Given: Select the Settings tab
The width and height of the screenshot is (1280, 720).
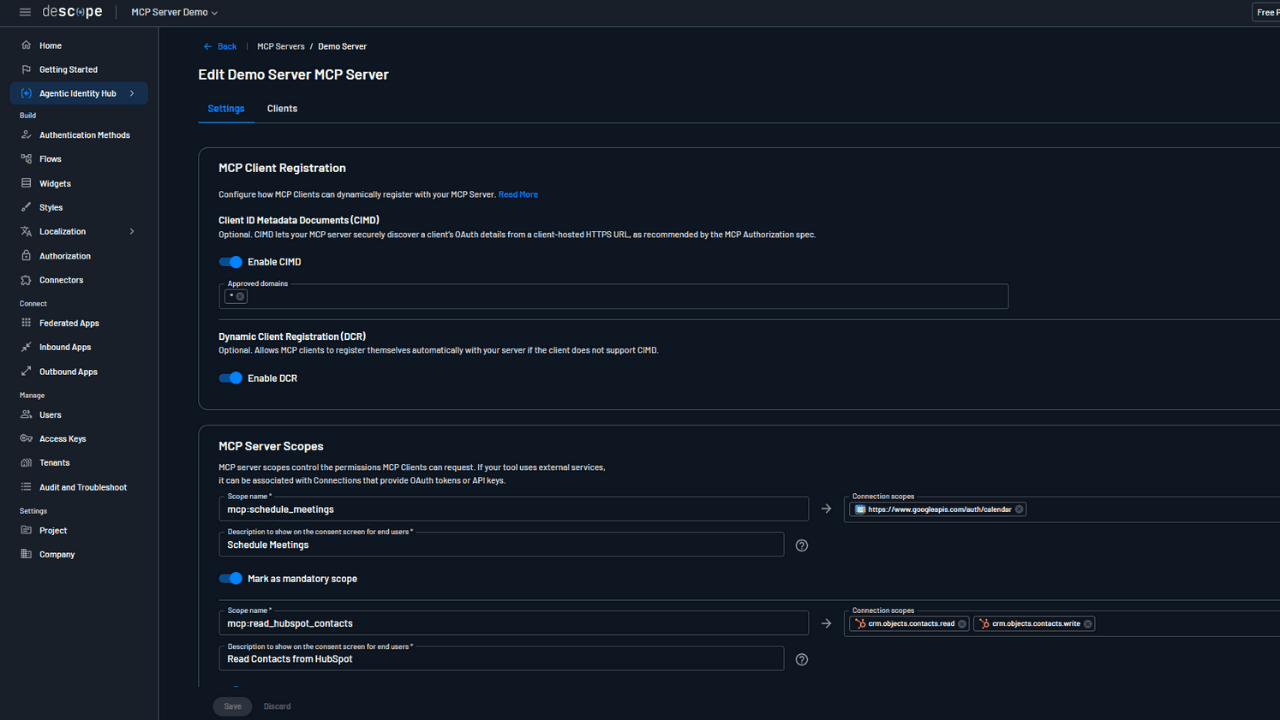Looking at the screenshot, I should click(x=225, y=108).
